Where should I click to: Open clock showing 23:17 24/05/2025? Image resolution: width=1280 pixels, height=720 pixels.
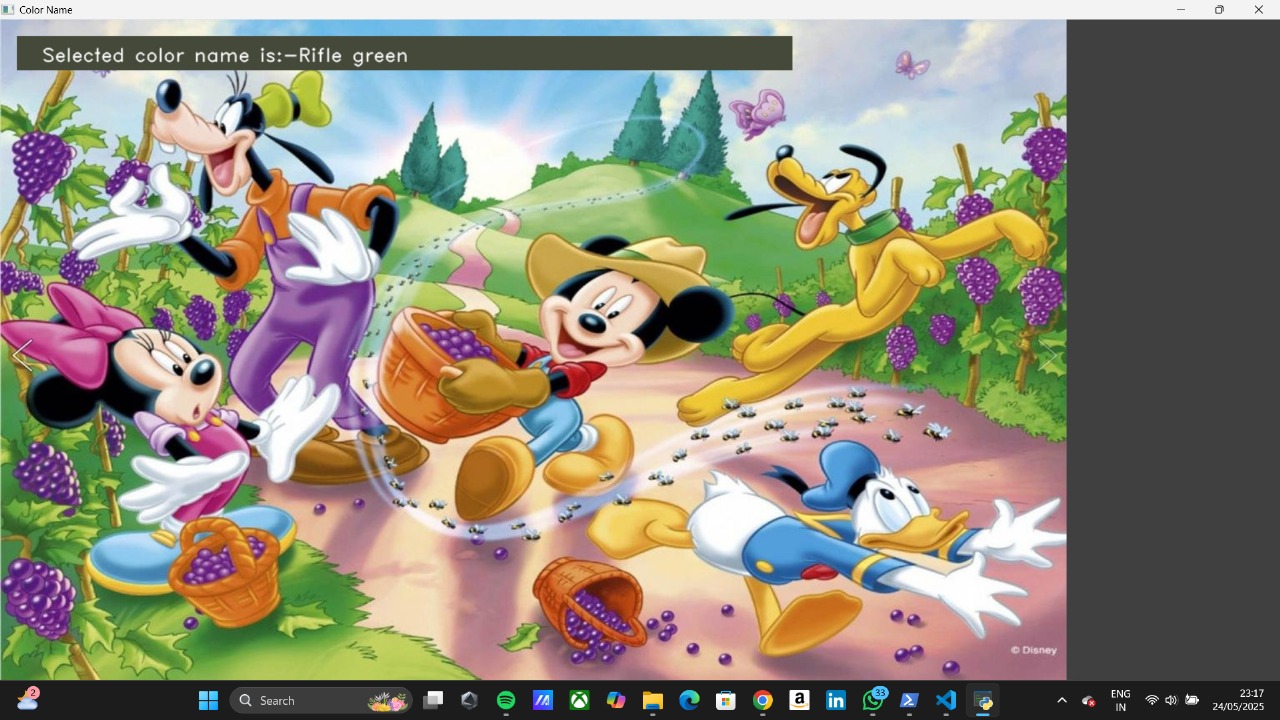(x=1238, y=700)
